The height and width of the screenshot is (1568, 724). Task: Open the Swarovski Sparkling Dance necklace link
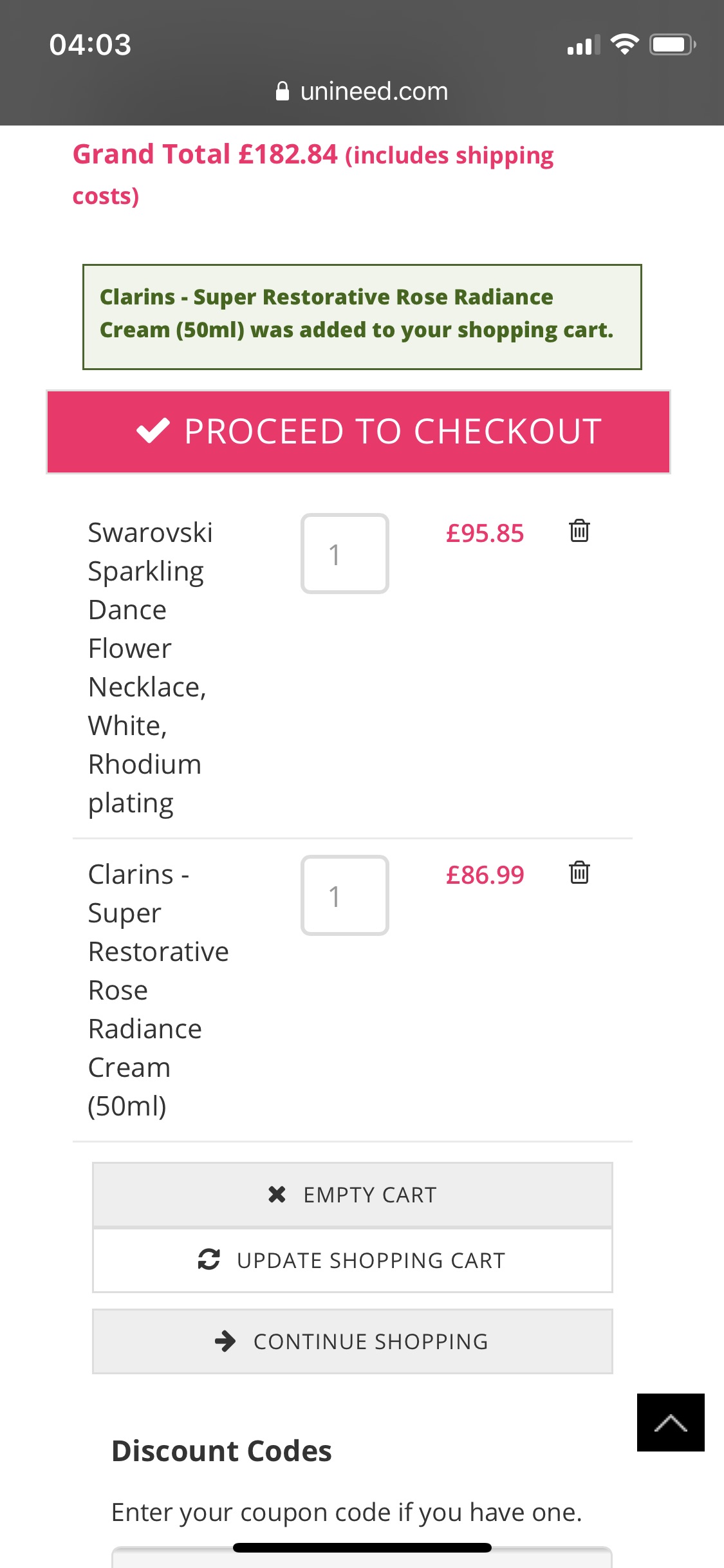pyautogui.click(x=151, y=667)
